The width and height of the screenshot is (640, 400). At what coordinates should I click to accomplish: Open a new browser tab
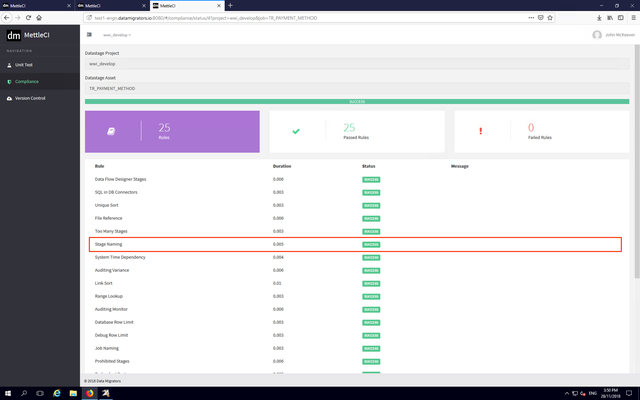click(x=231, y=5)
